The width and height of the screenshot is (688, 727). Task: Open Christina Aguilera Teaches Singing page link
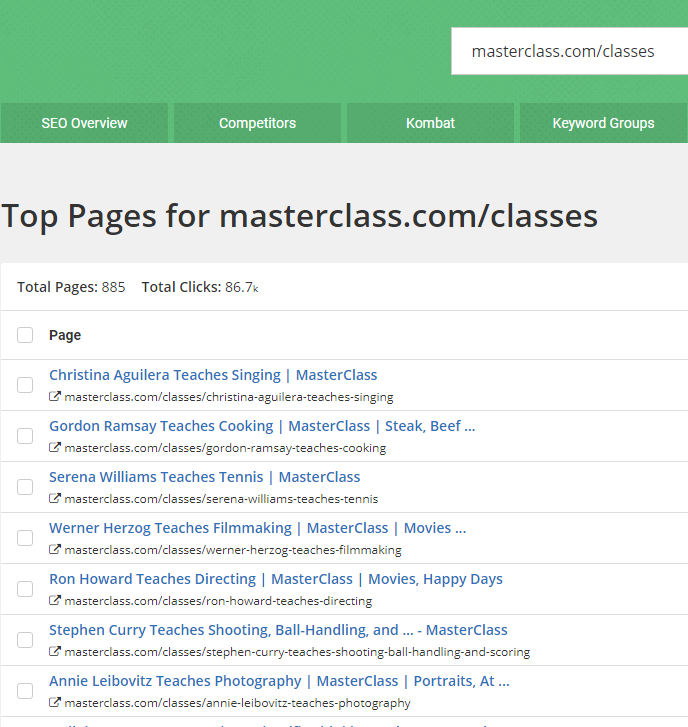213,375
